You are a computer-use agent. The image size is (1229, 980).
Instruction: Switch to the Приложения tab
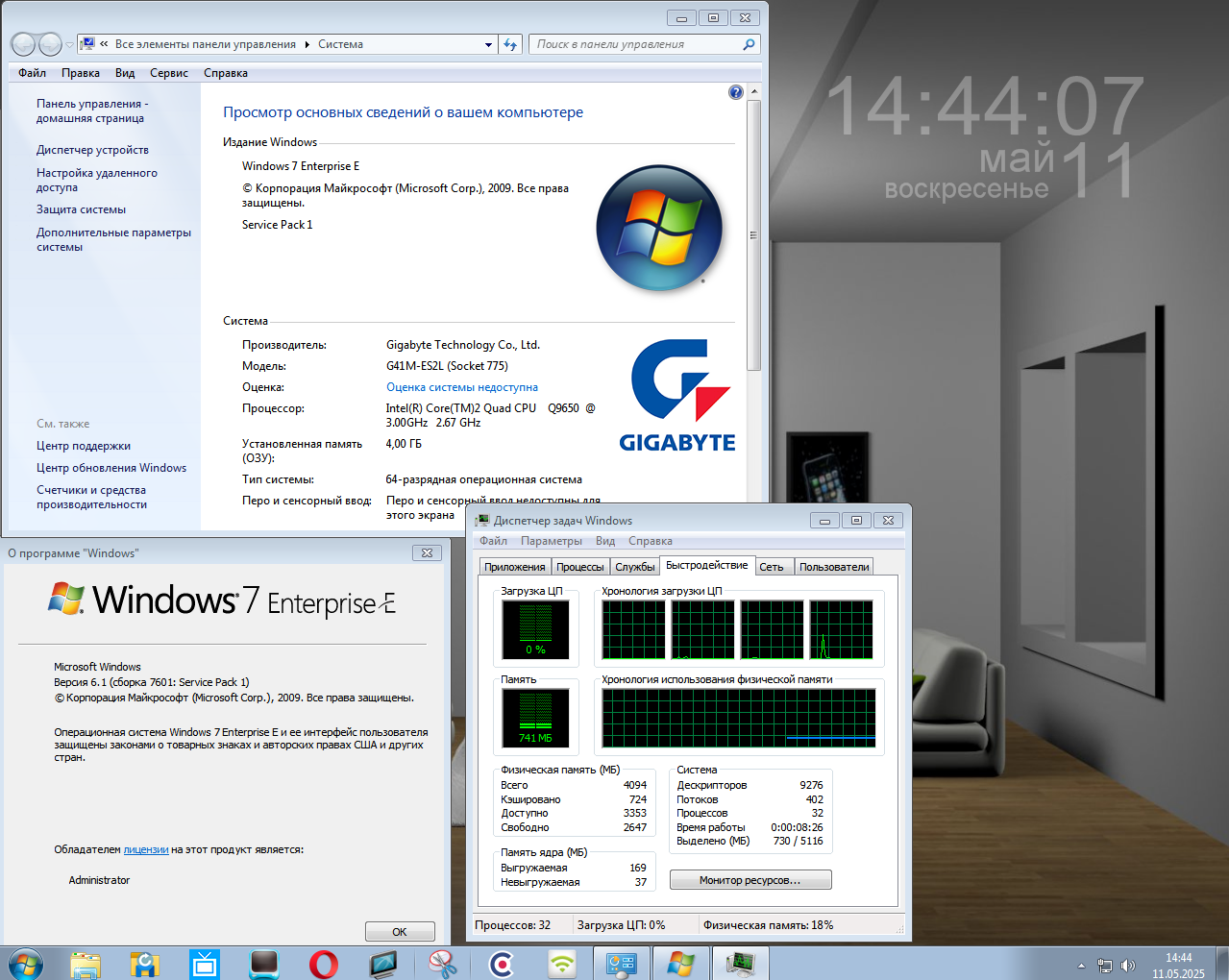(515, 567)
